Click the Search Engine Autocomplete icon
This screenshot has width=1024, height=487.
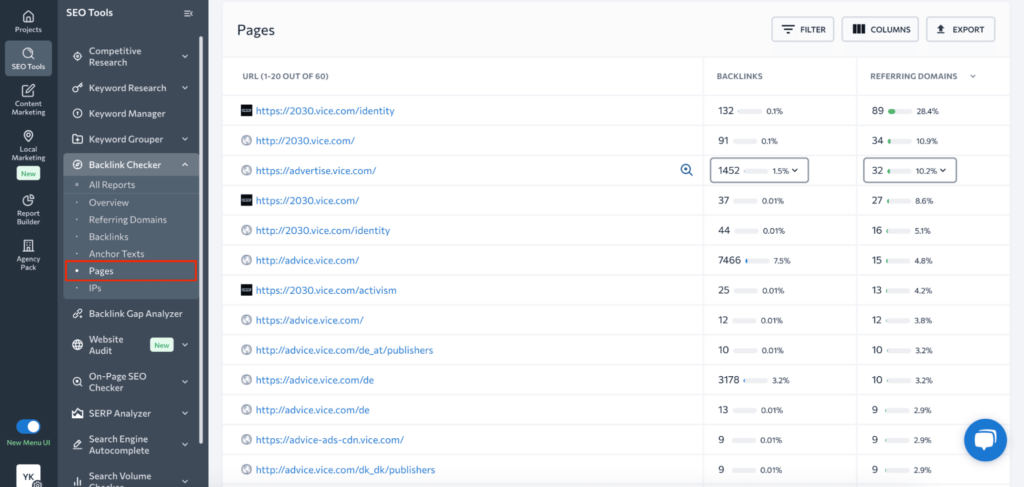click(x=77, y=445)
